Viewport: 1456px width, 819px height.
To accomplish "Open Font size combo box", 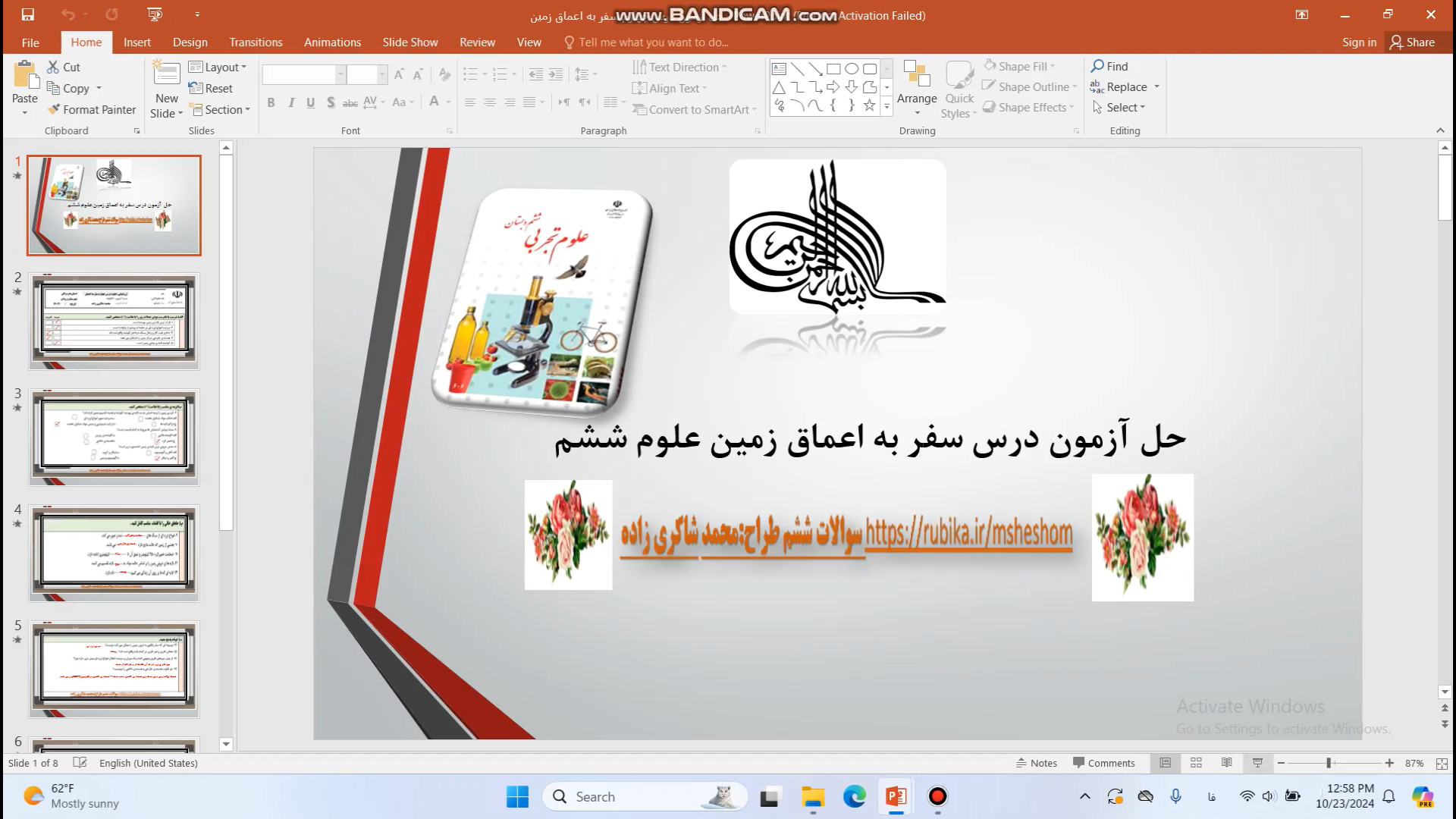I will (x=367, y=74).
